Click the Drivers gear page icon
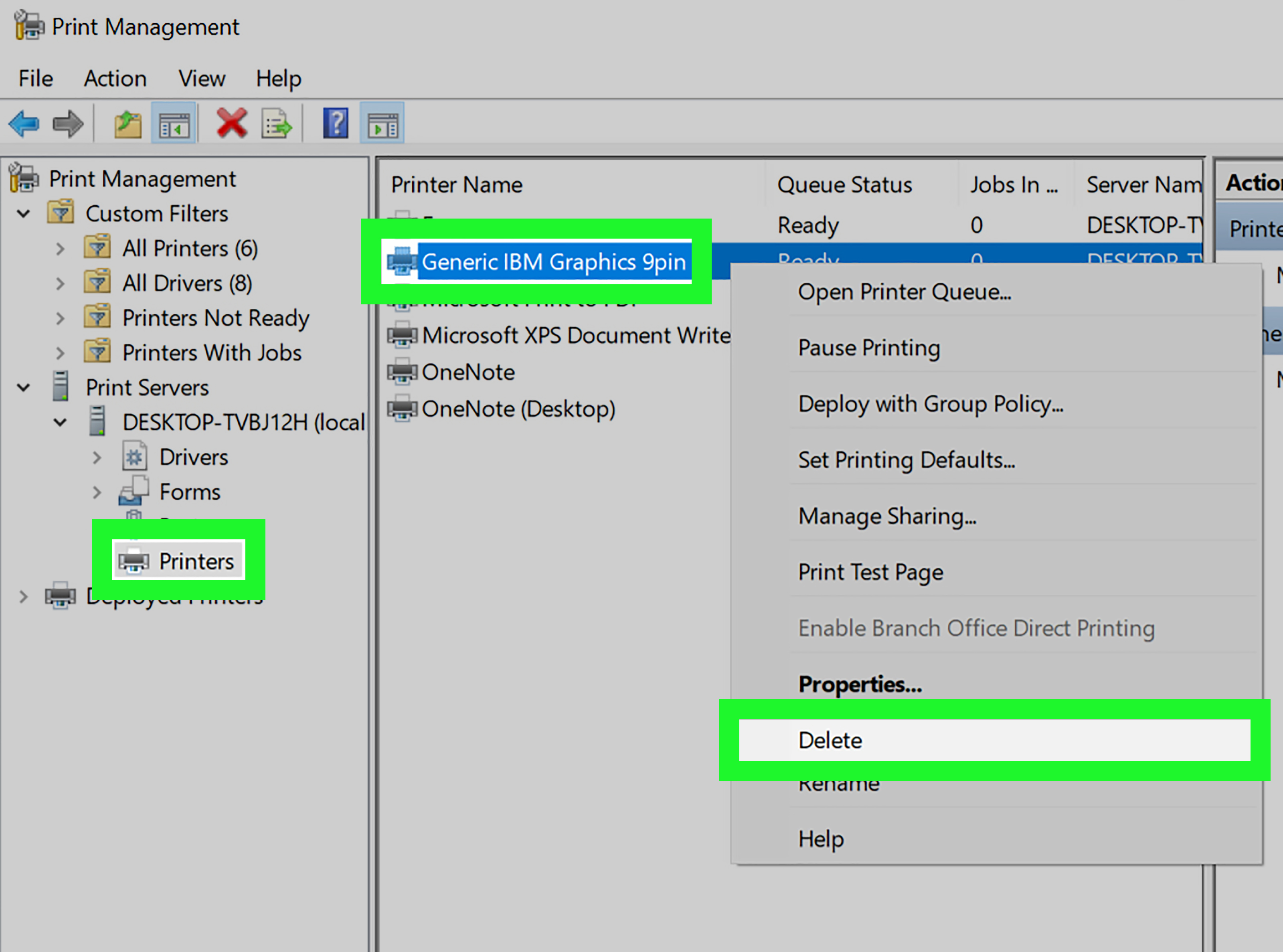This screenshot has width=1283, height=952. (x=134, y=456)
